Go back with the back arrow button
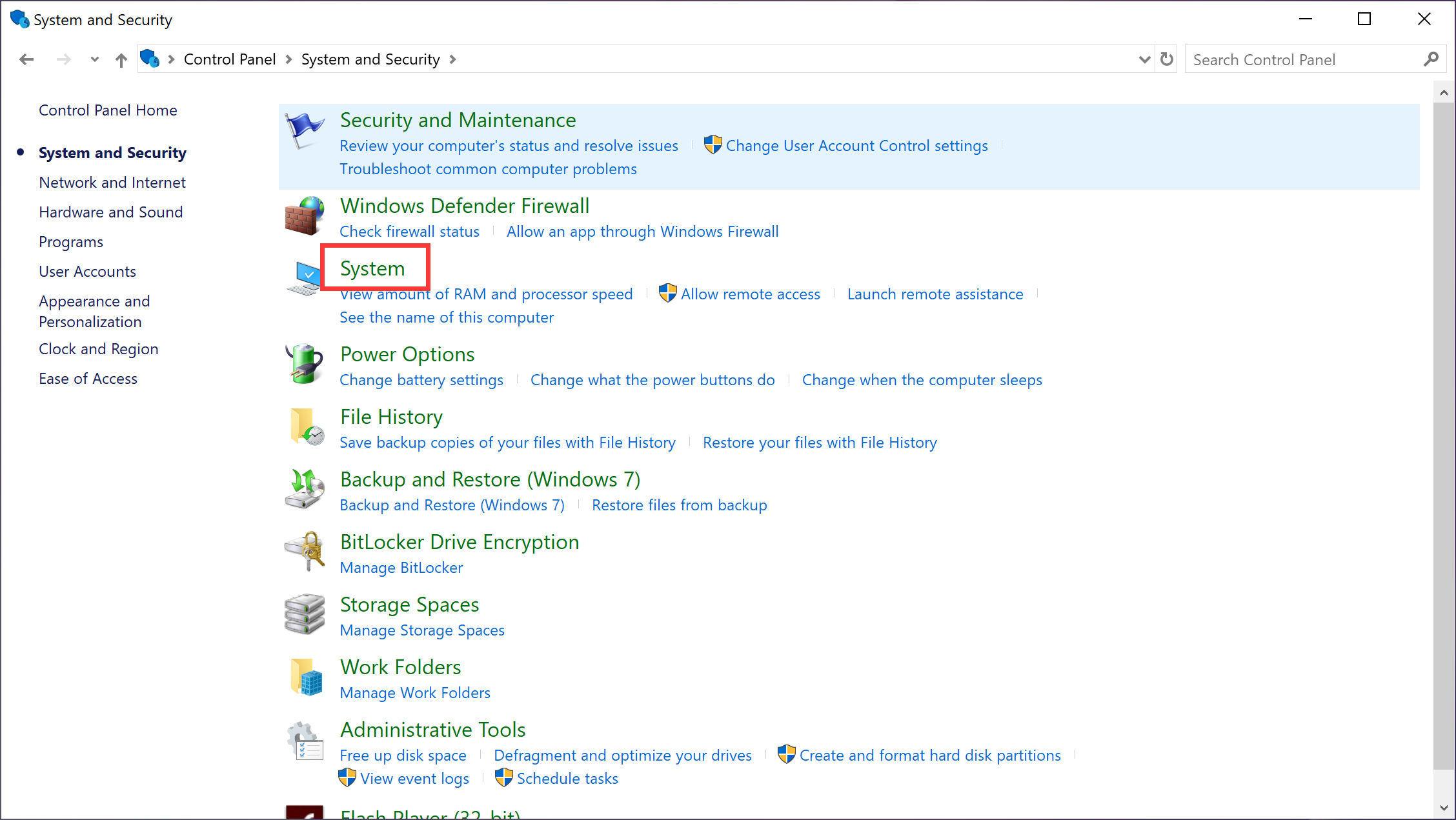 (x=26, y=59)
